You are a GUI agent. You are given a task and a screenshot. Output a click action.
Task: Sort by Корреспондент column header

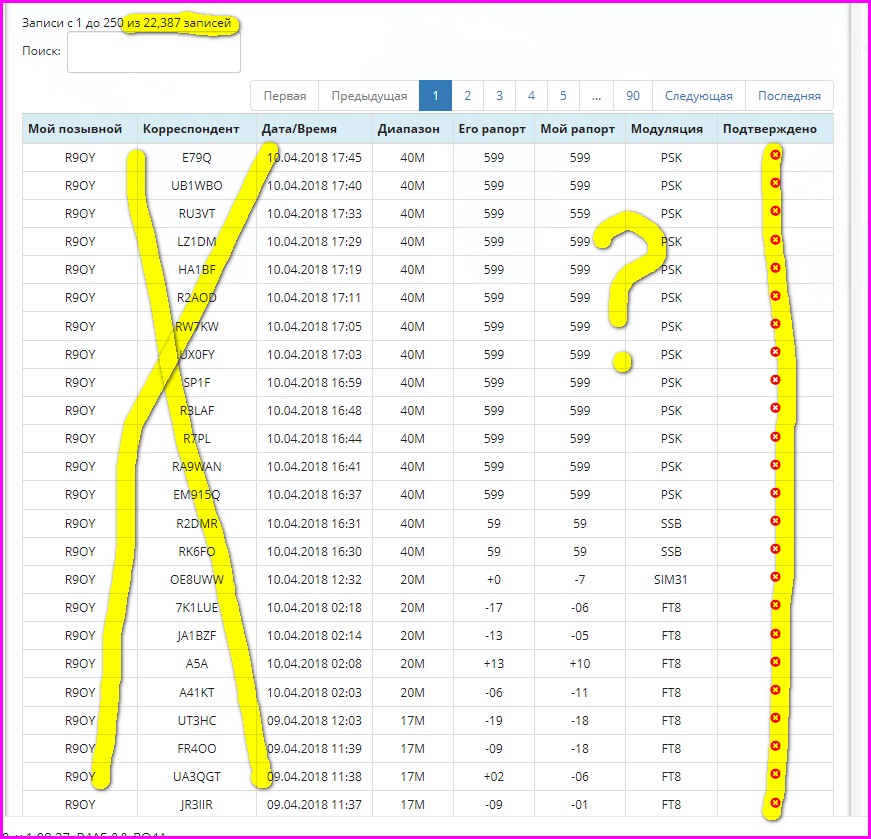191,129
